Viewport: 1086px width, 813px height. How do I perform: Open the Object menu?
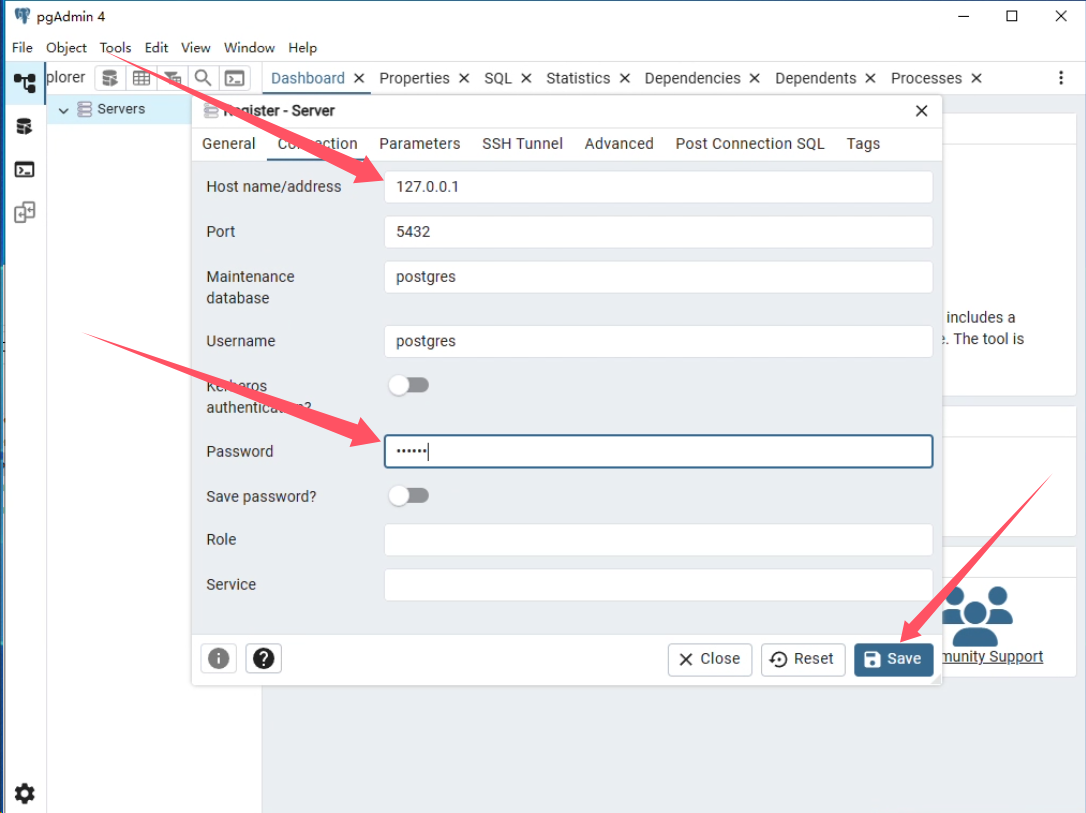[x=66, y=47]
